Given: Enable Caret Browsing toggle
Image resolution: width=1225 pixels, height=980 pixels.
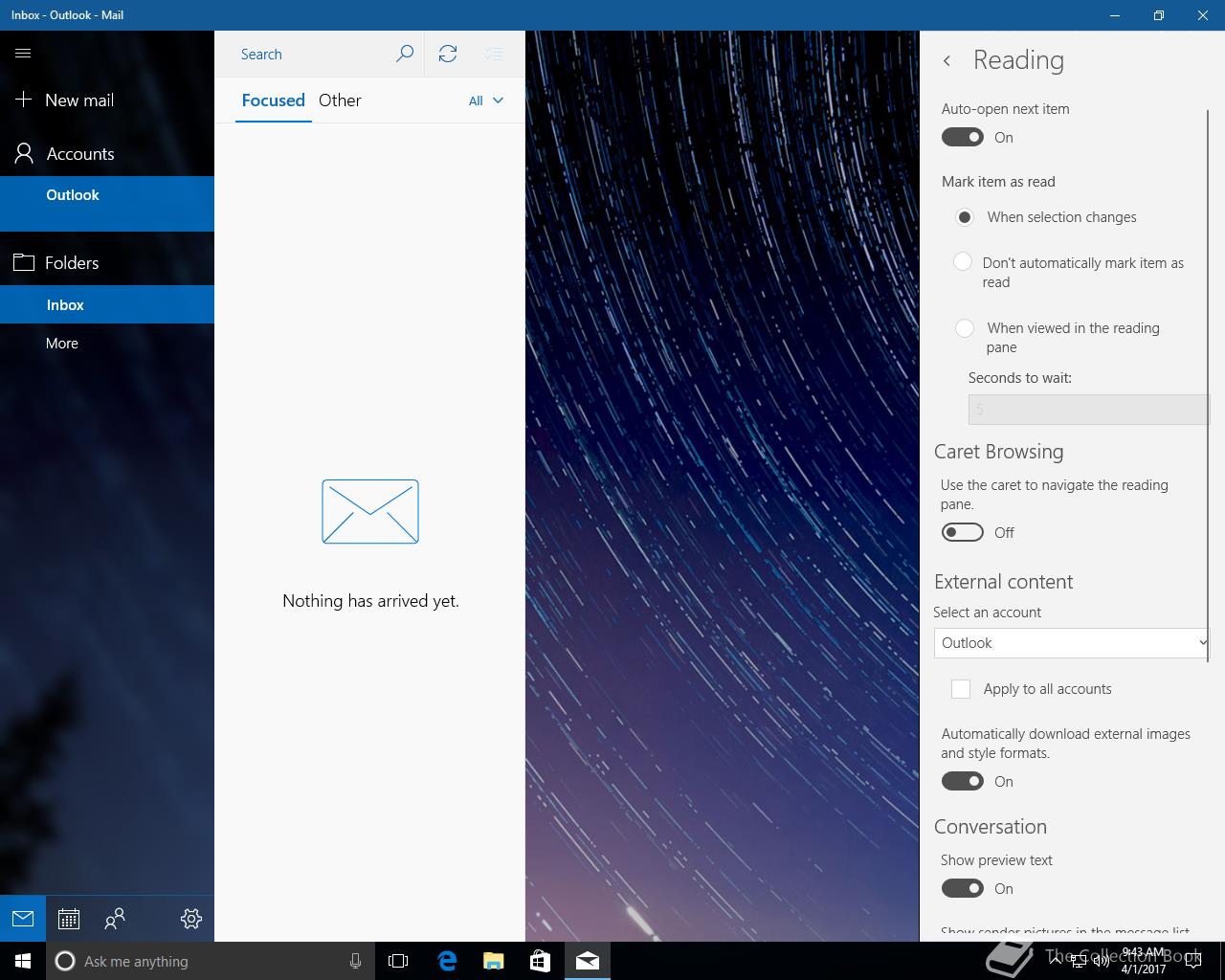Looking at the screenshot, I should [x=963, y=532].
